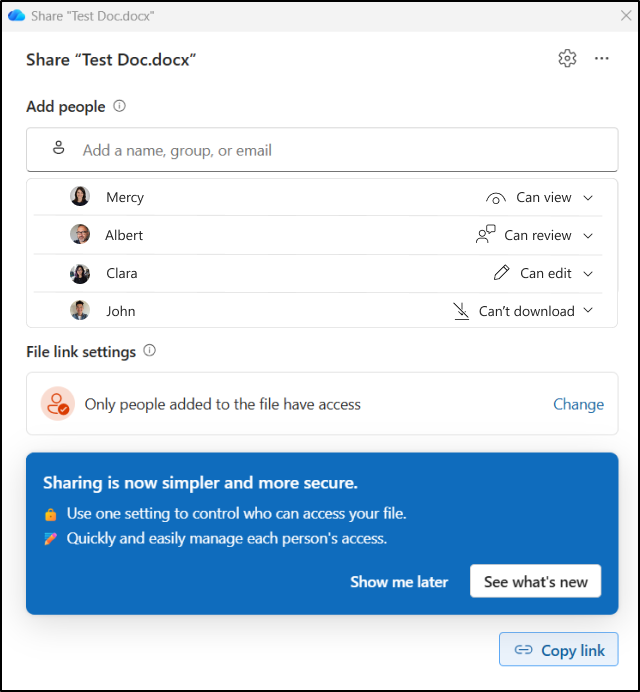Viewport: 640px width, 692px height.
Task: Click Mercy's profile picture
Action: 80,196
